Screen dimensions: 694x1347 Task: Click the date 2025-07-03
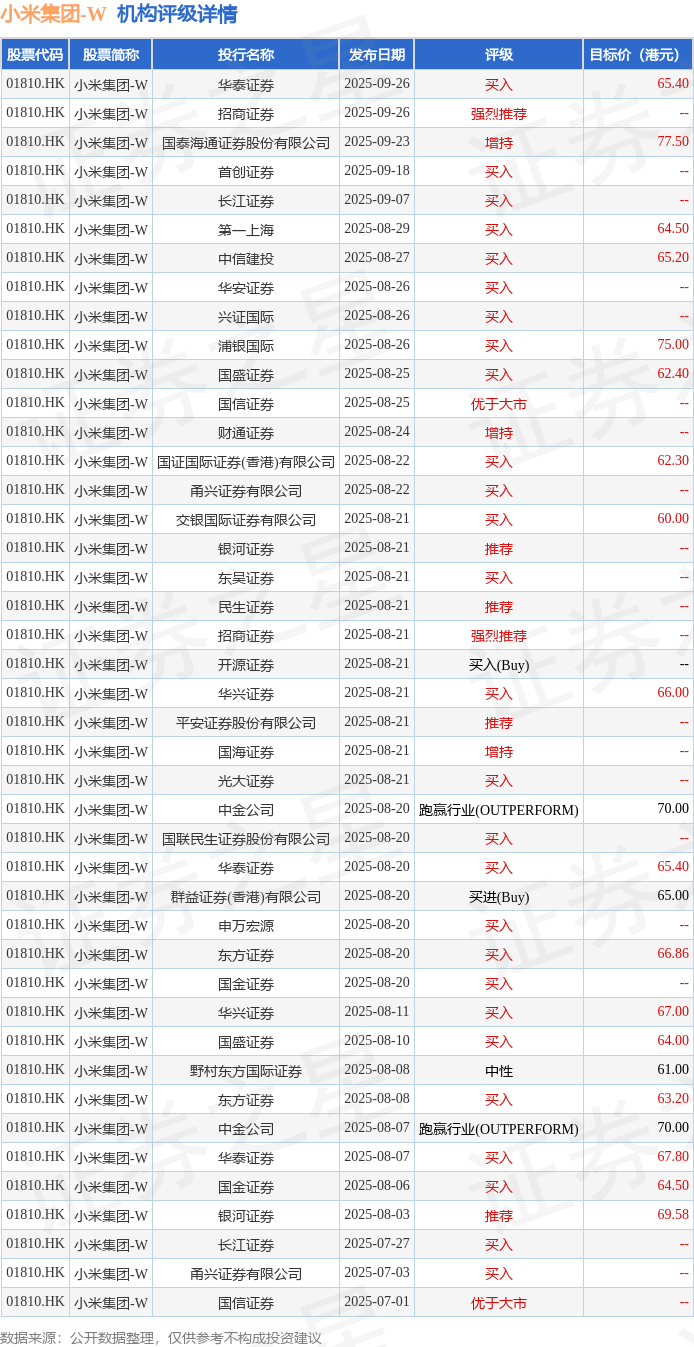[377, 1273]
